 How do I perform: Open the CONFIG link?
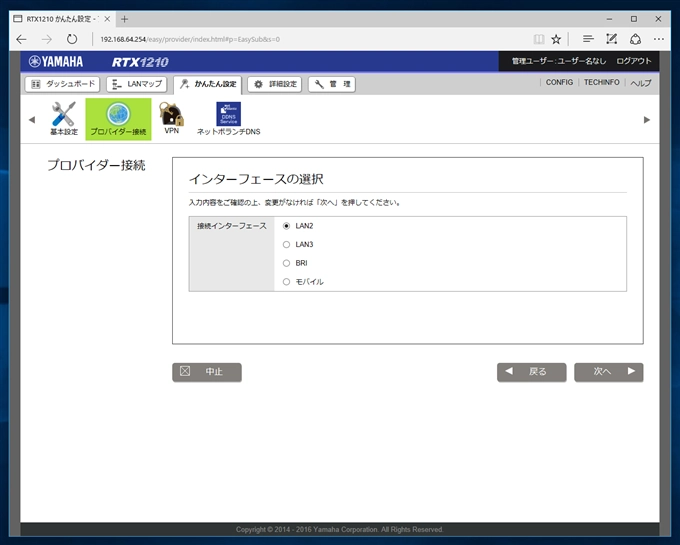point(559,82)
